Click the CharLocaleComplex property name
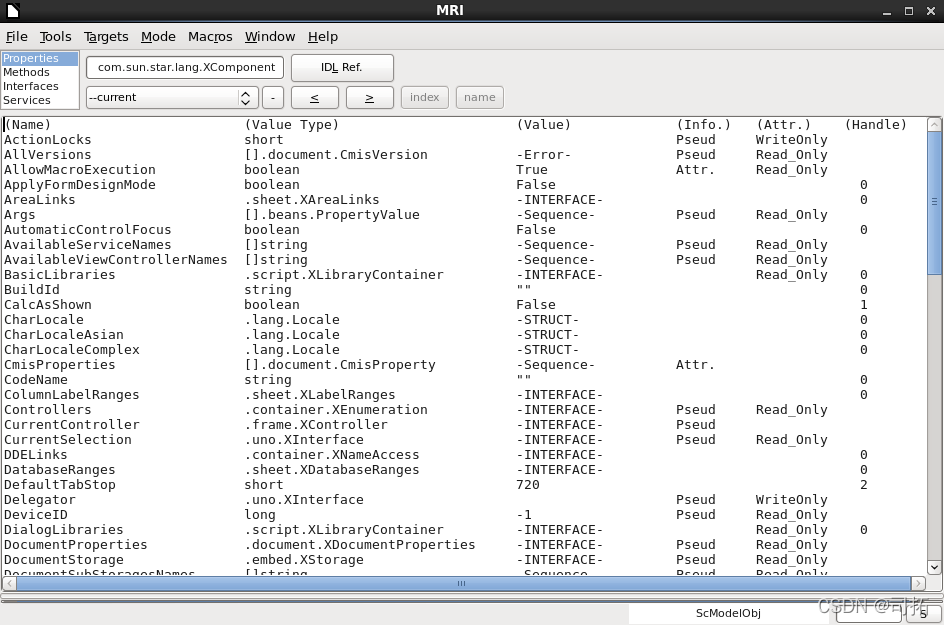The width and height of the screenshot is (944, 625). [x=72, y=350]
